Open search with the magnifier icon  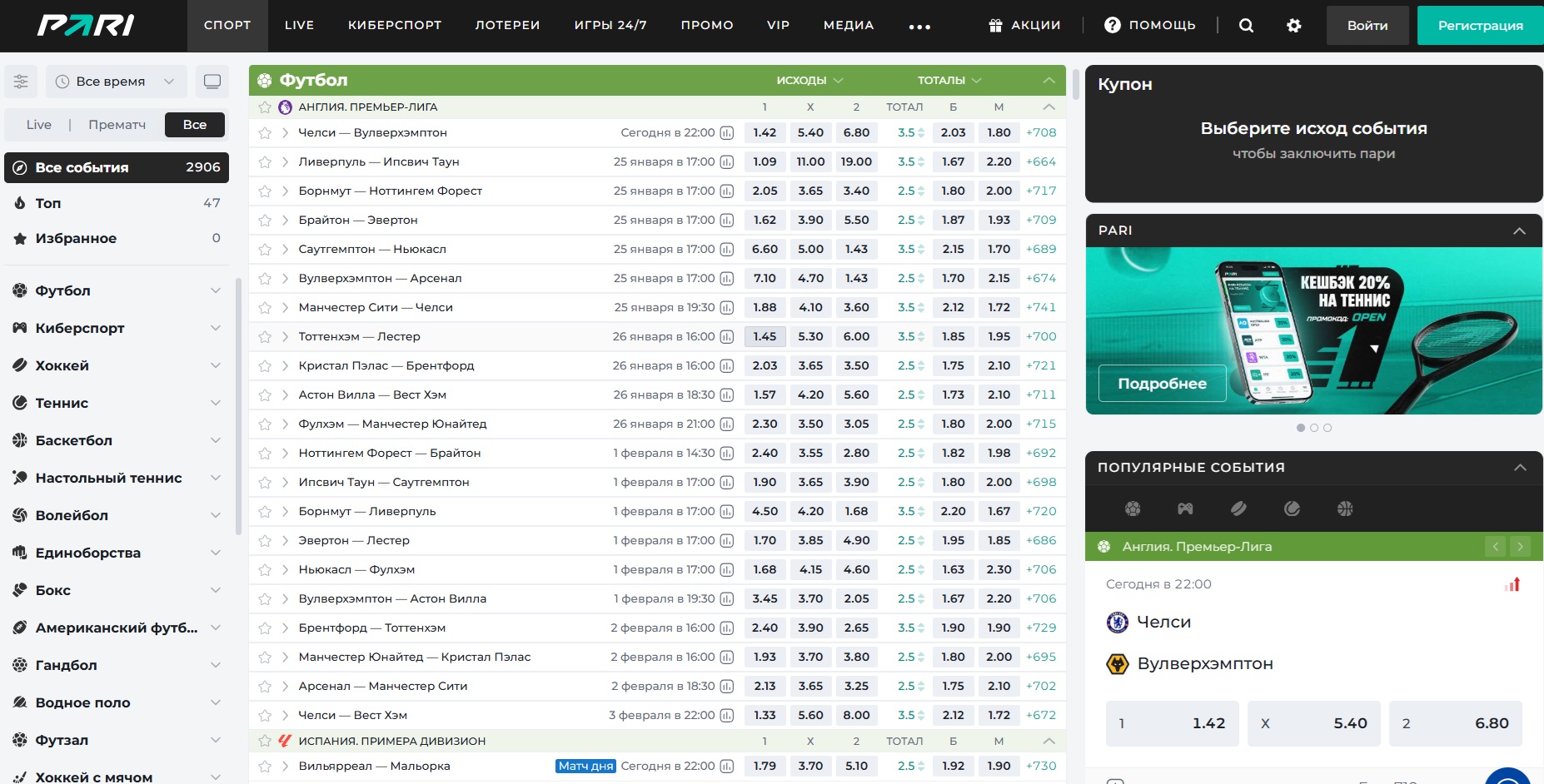1246,26
